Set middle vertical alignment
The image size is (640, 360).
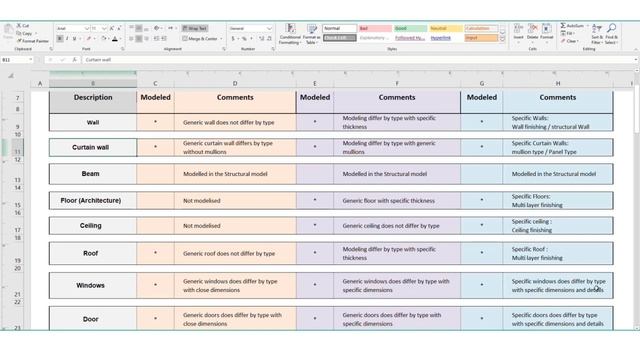coord(139,28)
